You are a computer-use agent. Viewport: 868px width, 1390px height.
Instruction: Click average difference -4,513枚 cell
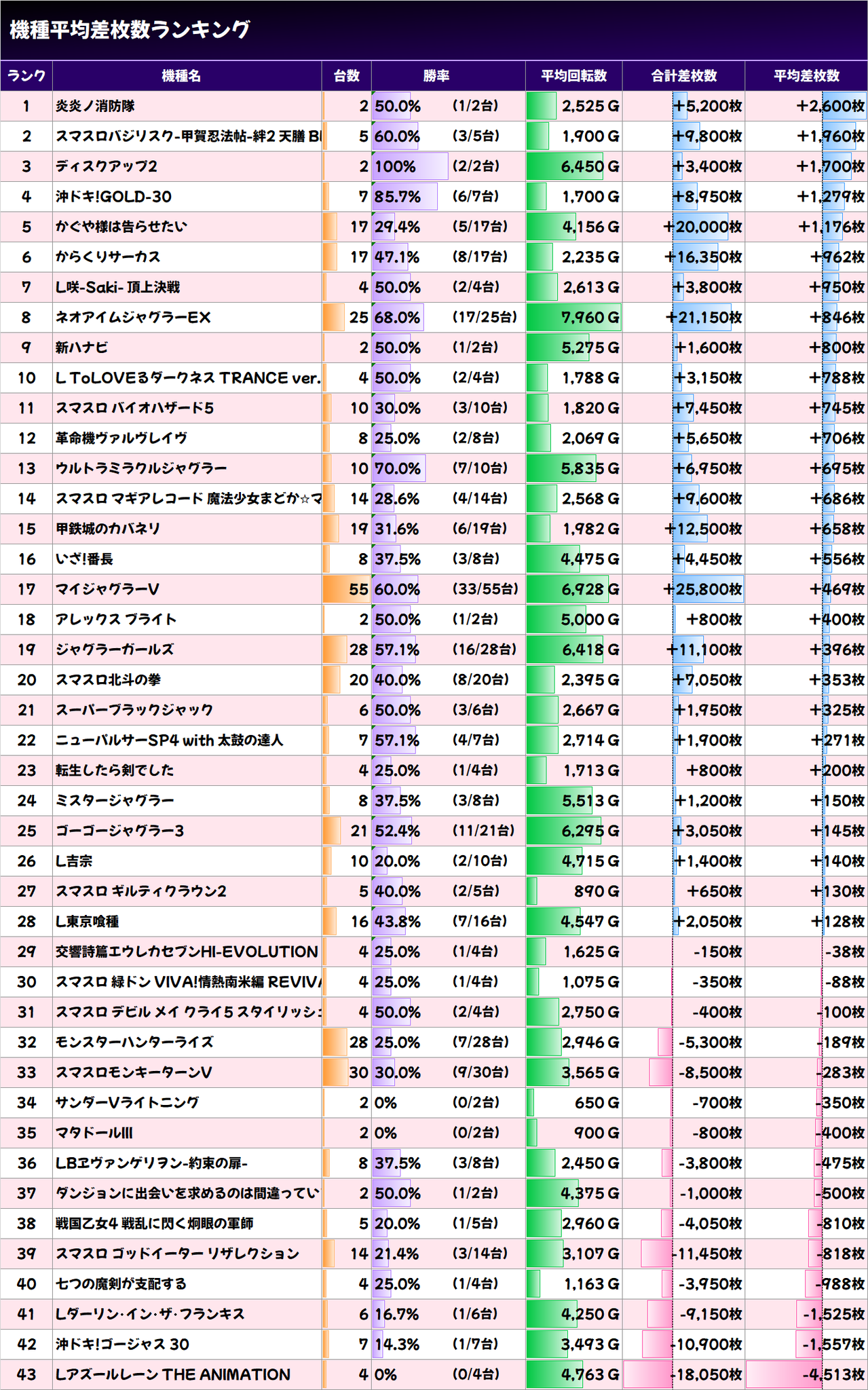tap(806, 1375)
